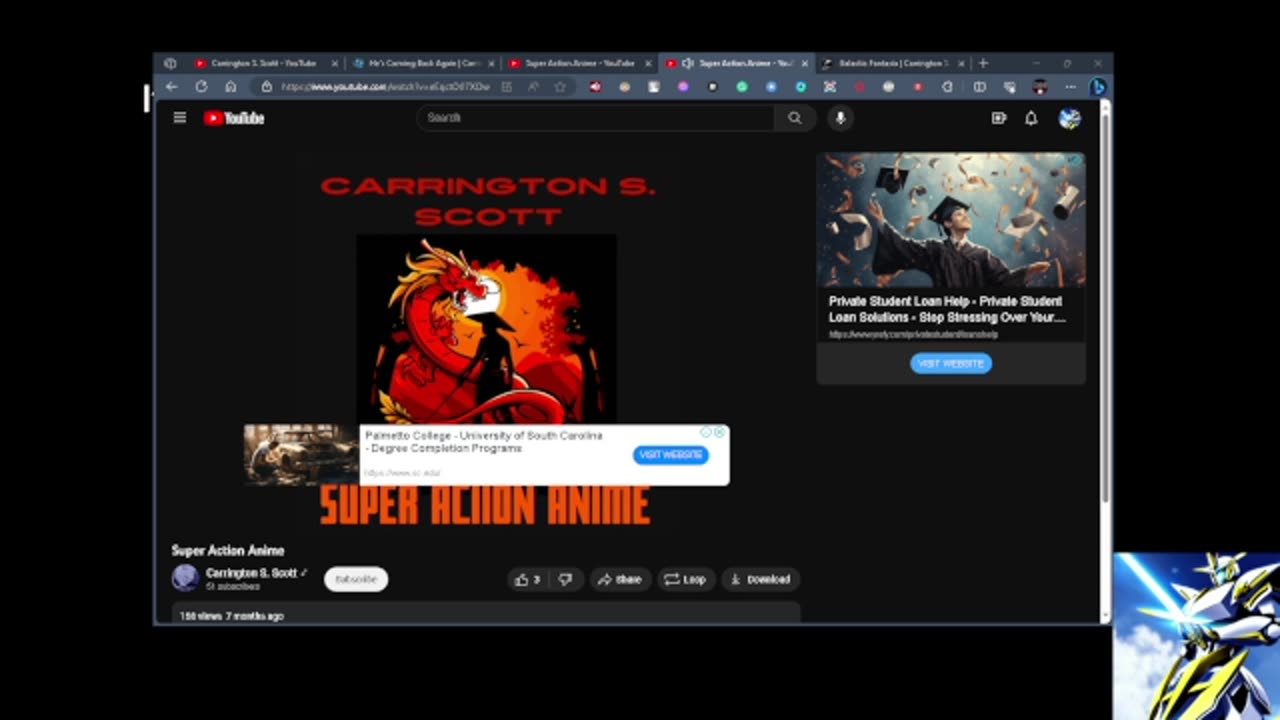Add page to favorites with star icon
Viewport: 1280px width, 720px height.
tap(560, 87)
